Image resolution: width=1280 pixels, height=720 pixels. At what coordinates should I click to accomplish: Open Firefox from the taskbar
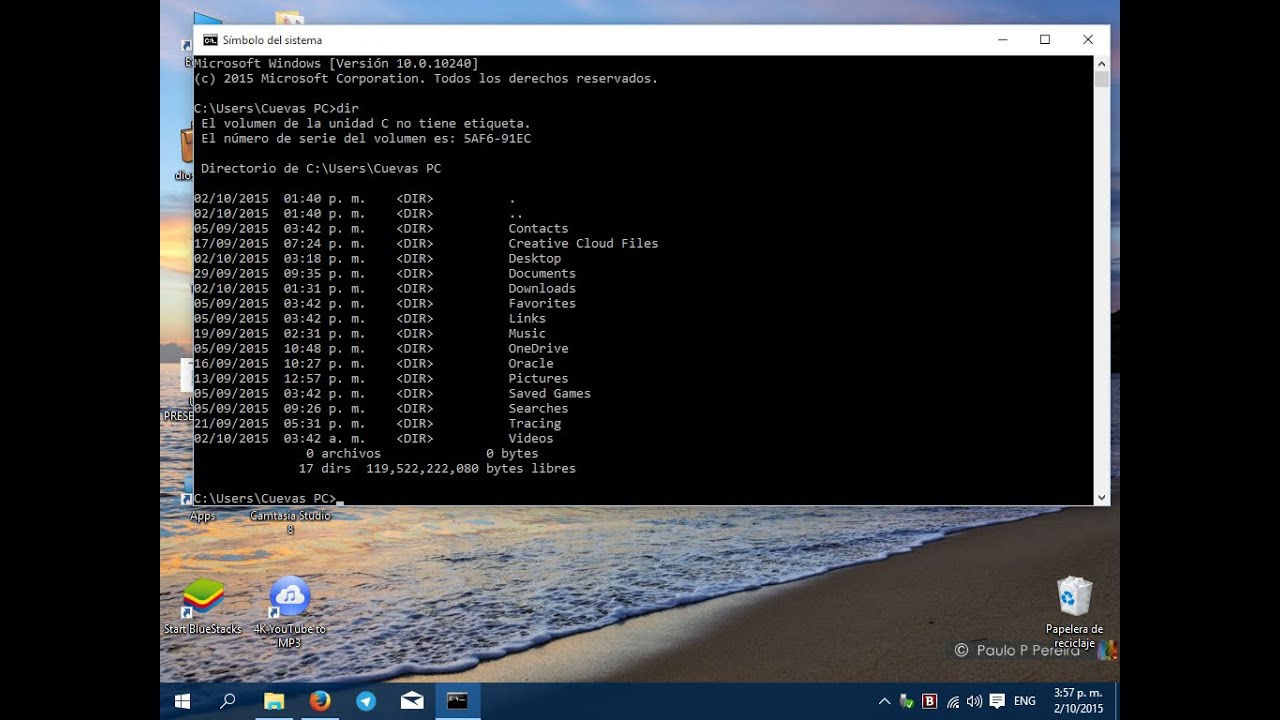pyautogui.click(x=320, y=701)
